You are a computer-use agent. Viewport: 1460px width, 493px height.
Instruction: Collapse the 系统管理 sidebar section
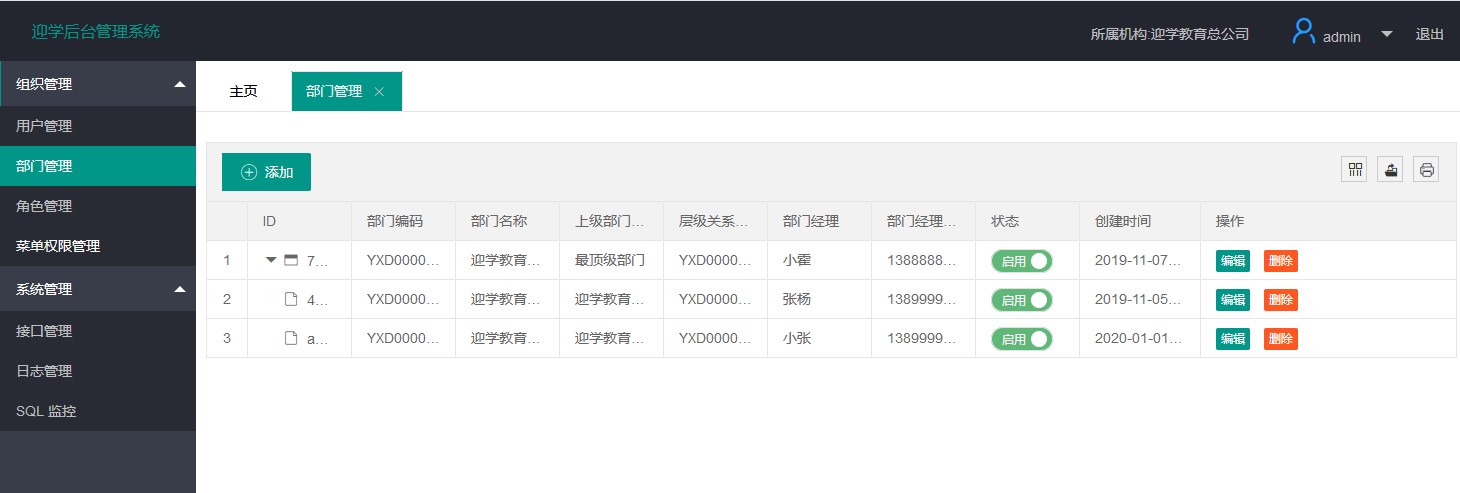pos(98,289)
